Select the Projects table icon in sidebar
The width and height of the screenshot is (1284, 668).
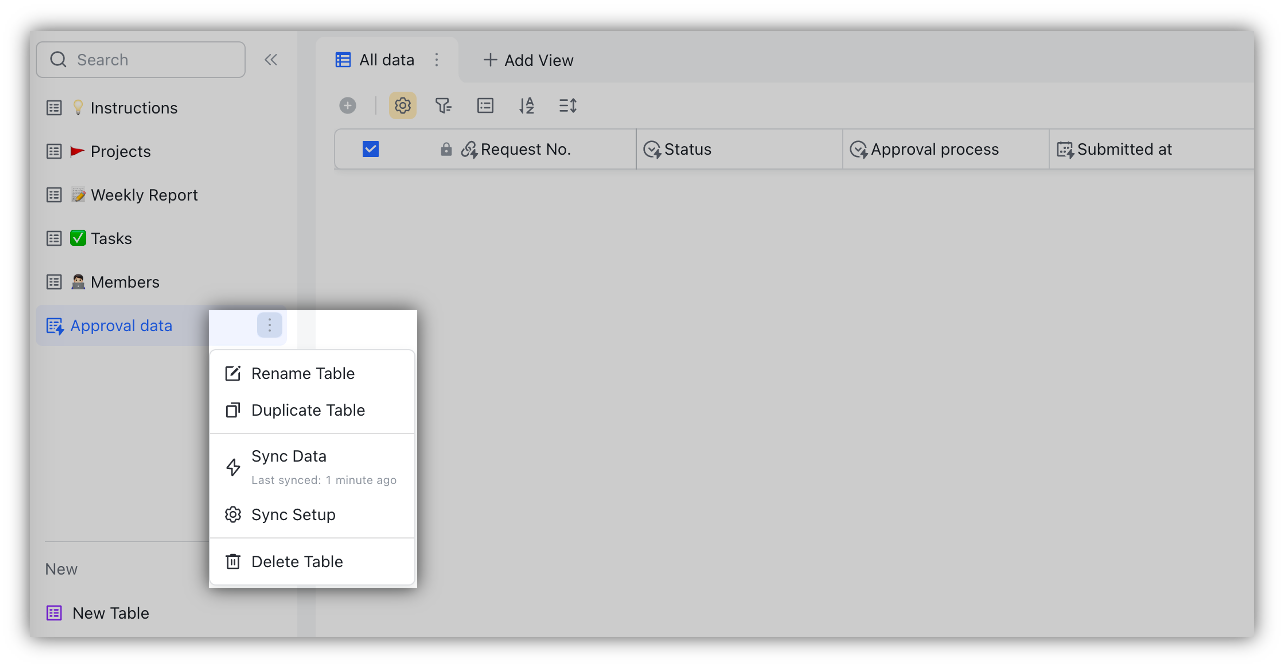tap(54, 151)
